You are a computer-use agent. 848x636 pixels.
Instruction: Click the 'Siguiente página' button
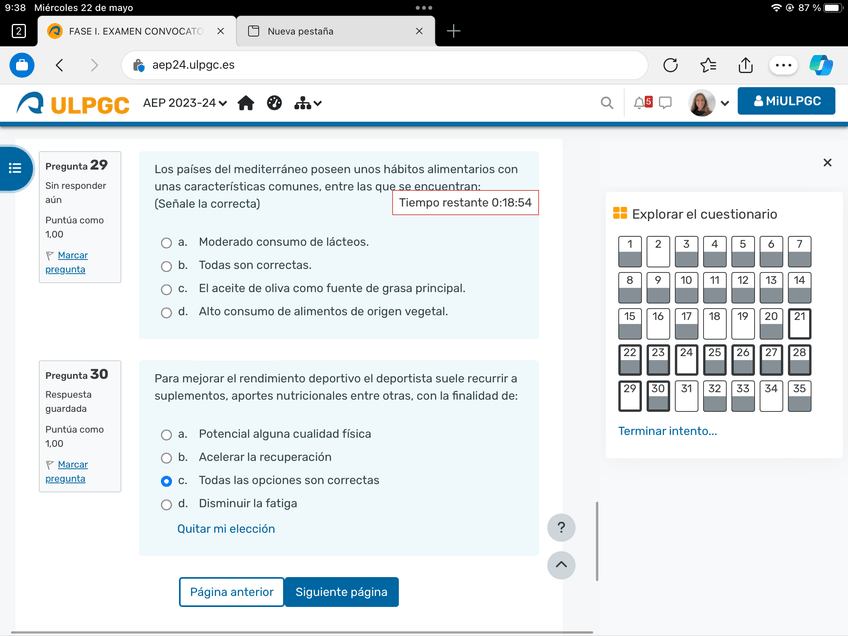(341, 592)
